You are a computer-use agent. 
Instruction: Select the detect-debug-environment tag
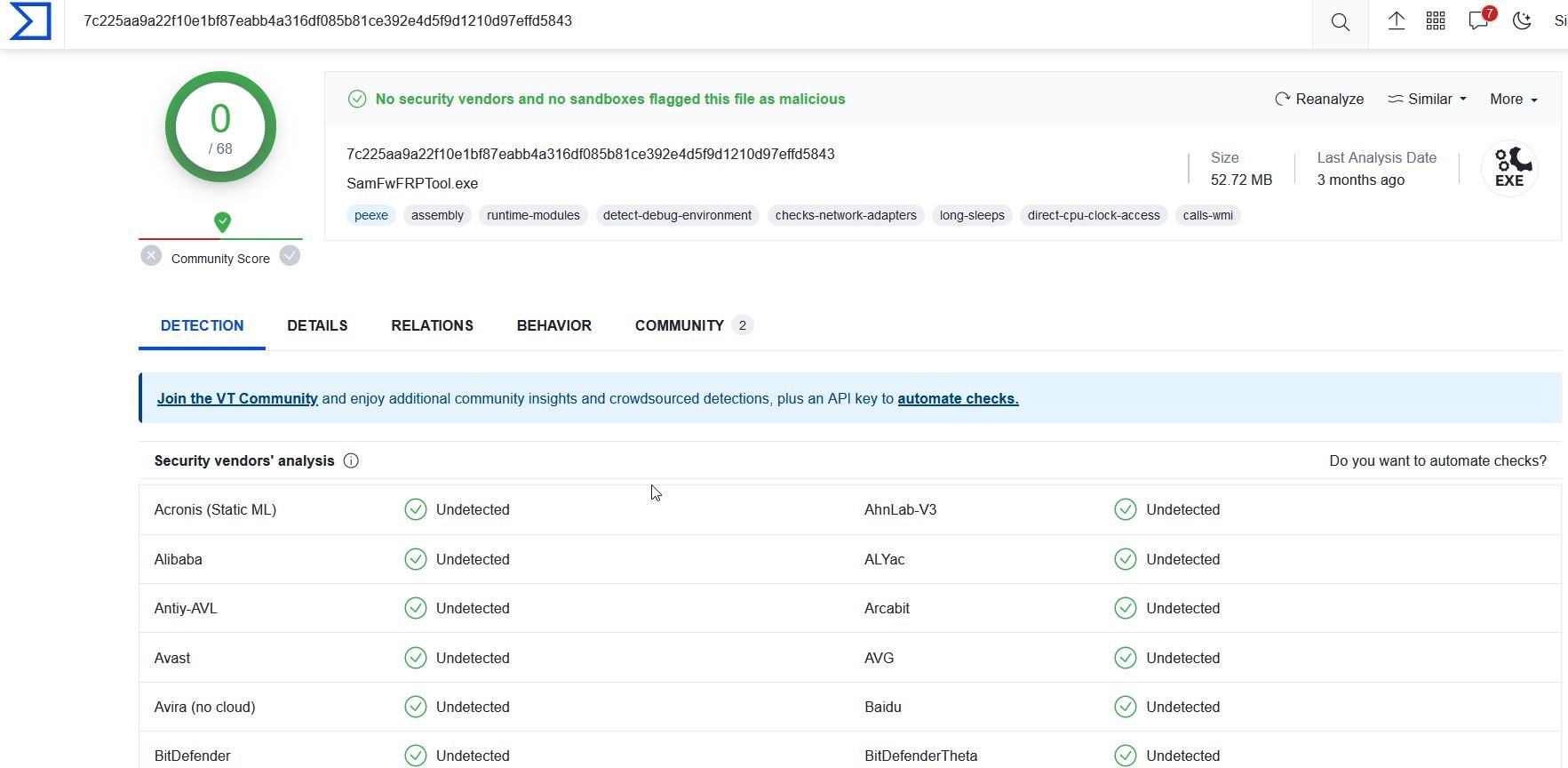pyautogui.click(x=677, y=215)
